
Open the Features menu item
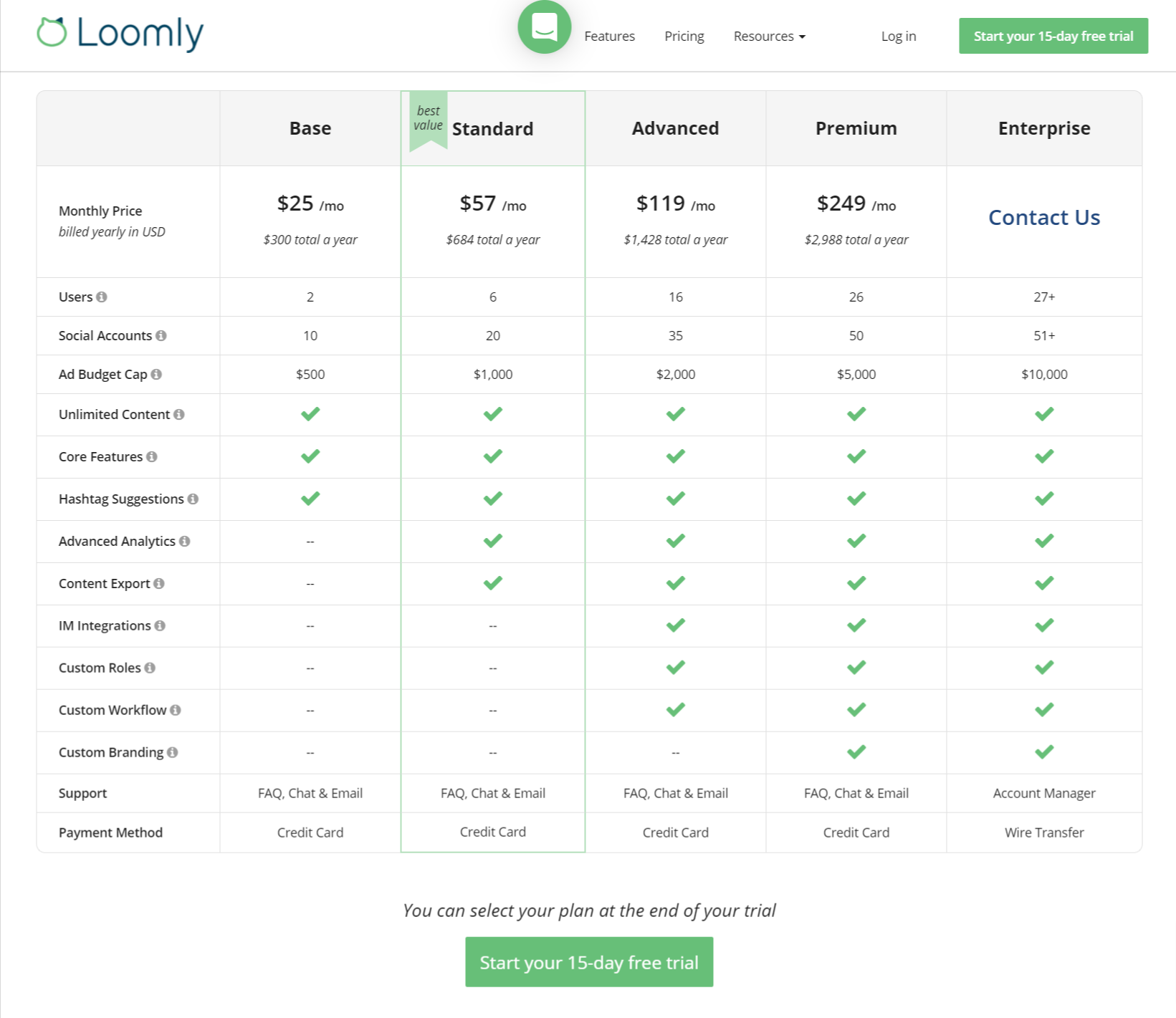pyautogui.click(x=609, y=37)
